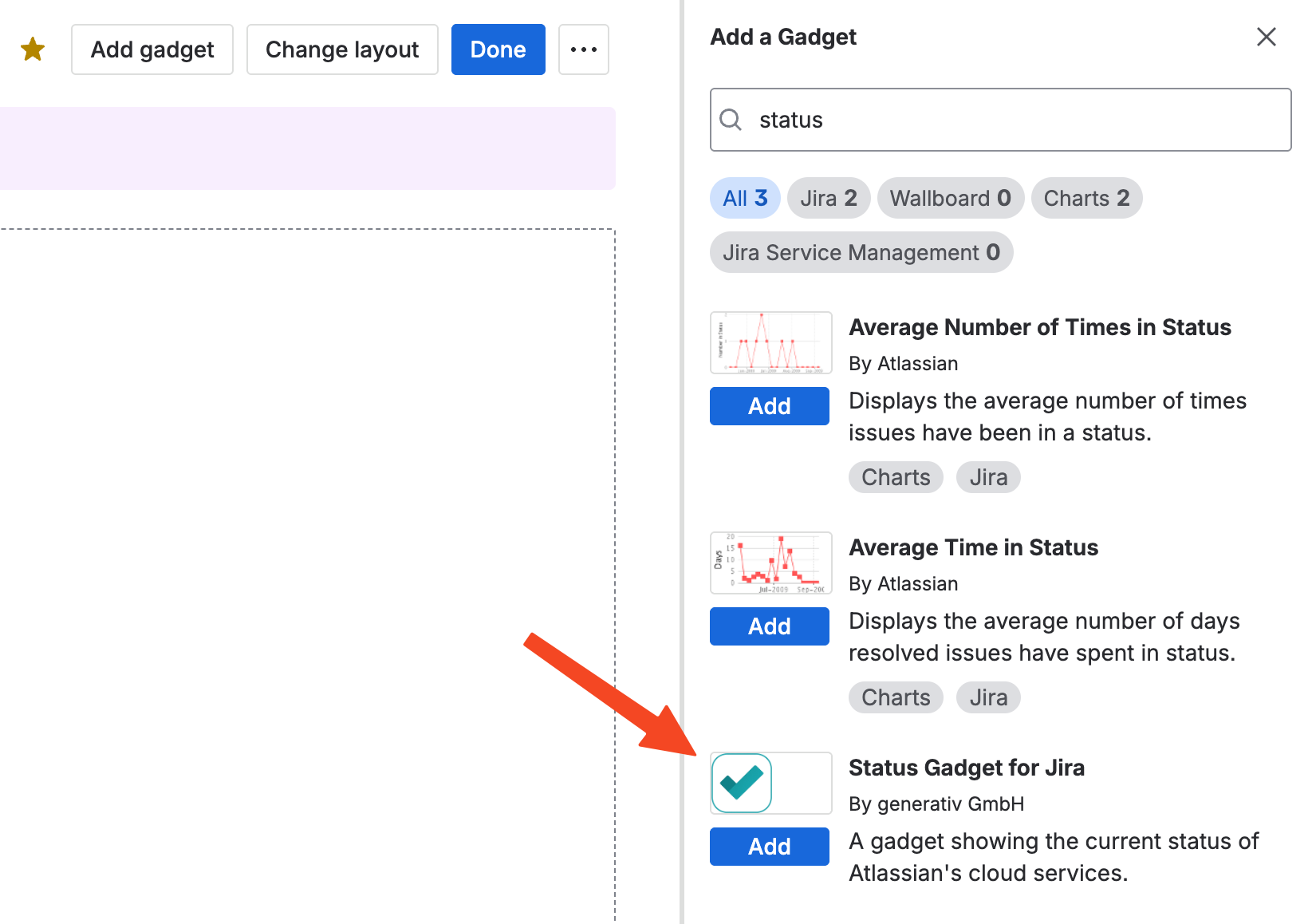This screenshot has width=1316, height=924.
Task: Add the Average Number of Times gadget
Action: [769, 406]
